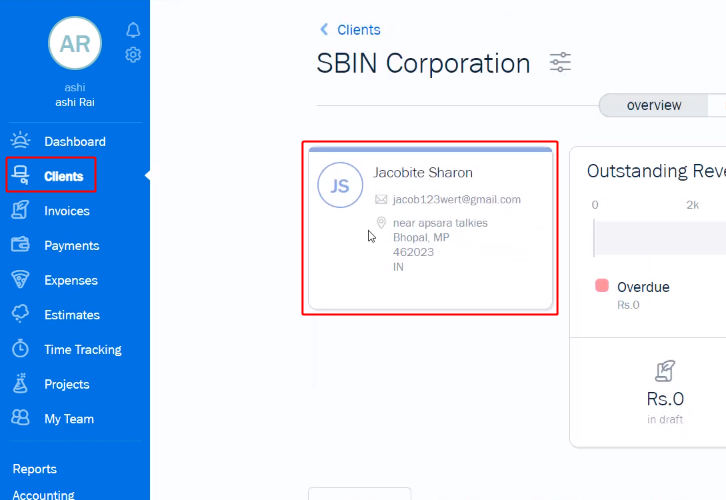Screen dimensions: 726x500
Task: Click the location pin icon by address
Action: tap(381, 223)
